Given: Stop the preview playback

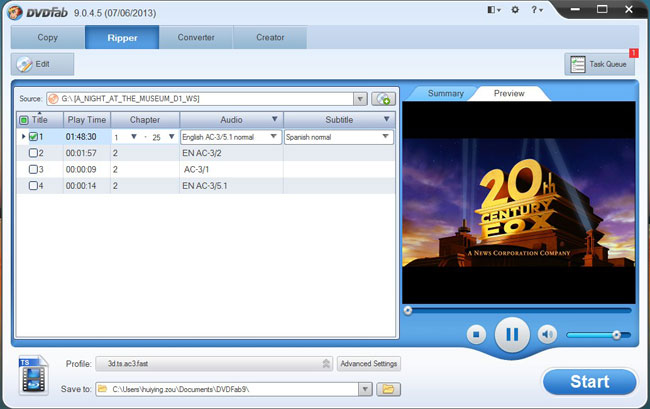Looking at the screenshot, I should pos(476,334).
